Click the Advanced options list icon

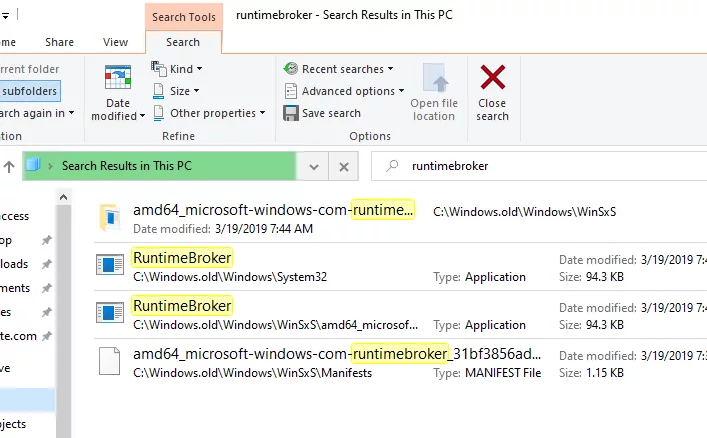coord(291,91)
